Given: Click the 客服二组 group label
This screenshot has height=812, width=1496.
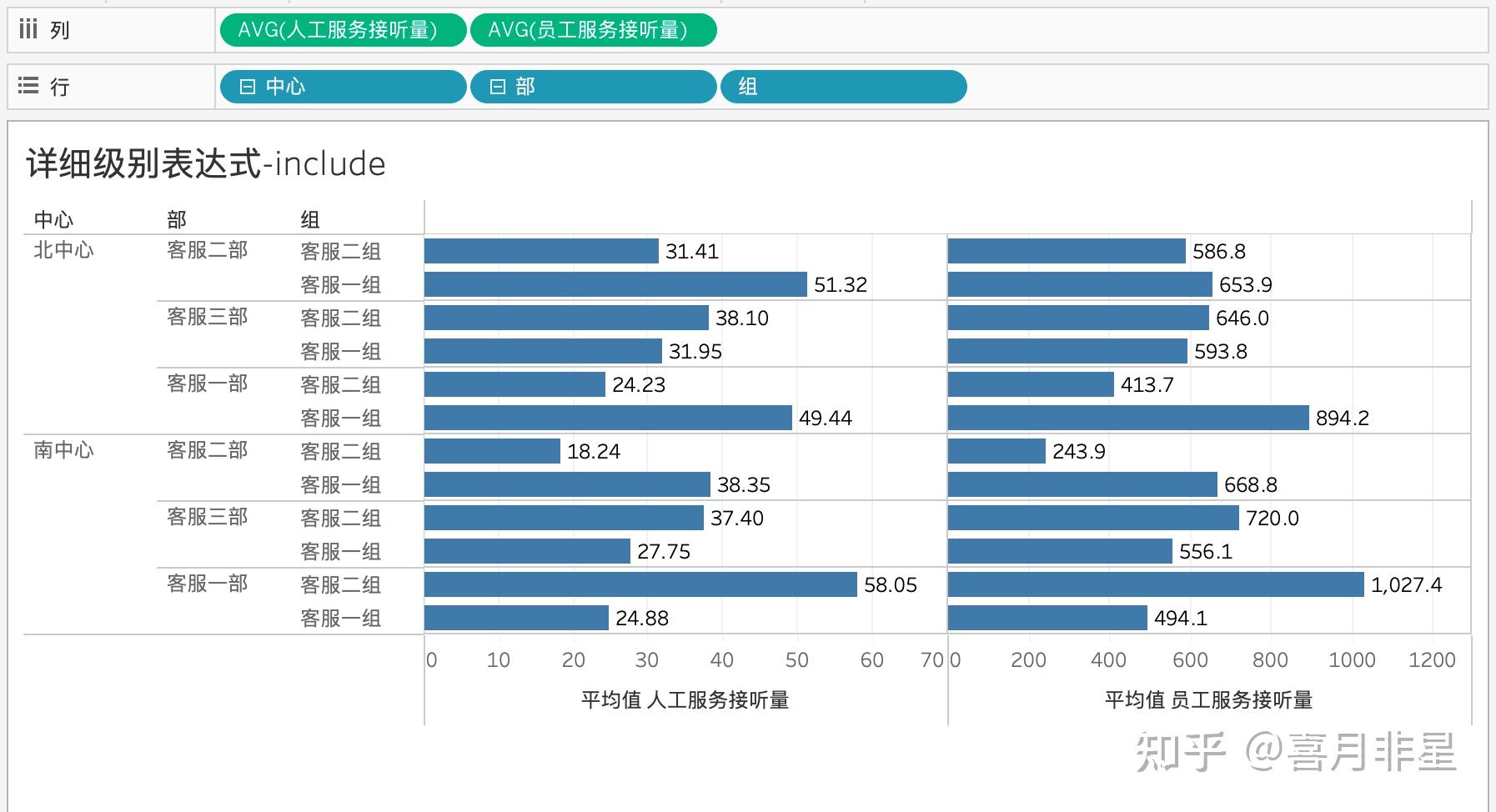Looking at the screenshot, I should [x=340, y=251].
